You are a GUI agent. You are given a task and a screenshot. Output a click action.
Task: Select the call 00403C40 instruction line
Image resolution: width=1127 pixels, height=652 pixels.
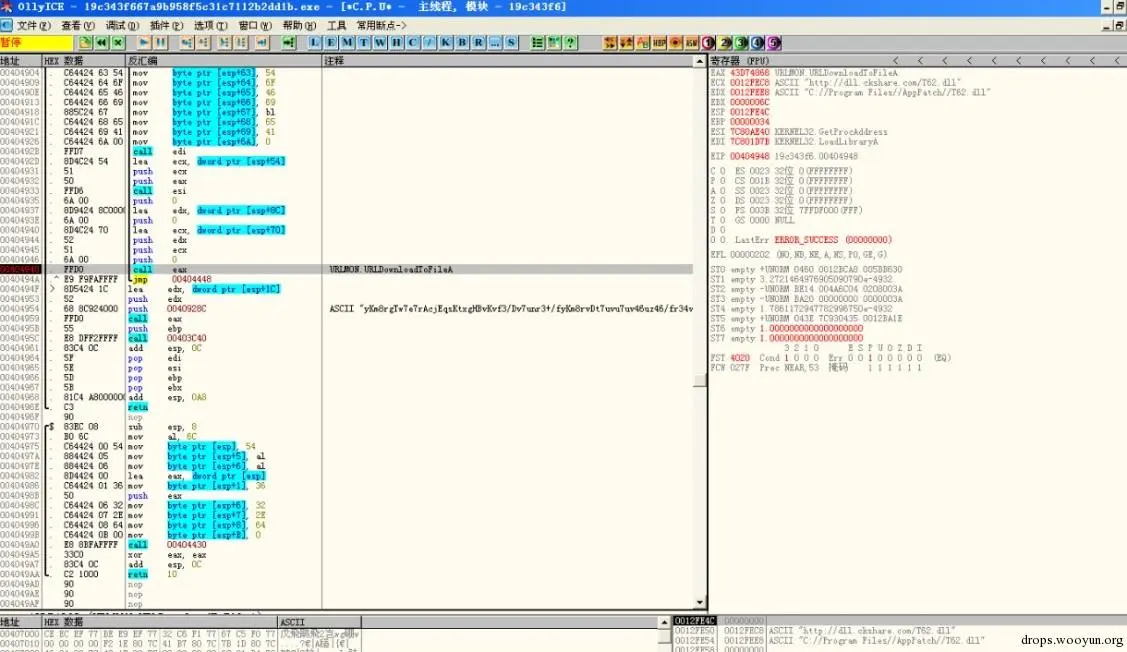(x=346, y=338)
